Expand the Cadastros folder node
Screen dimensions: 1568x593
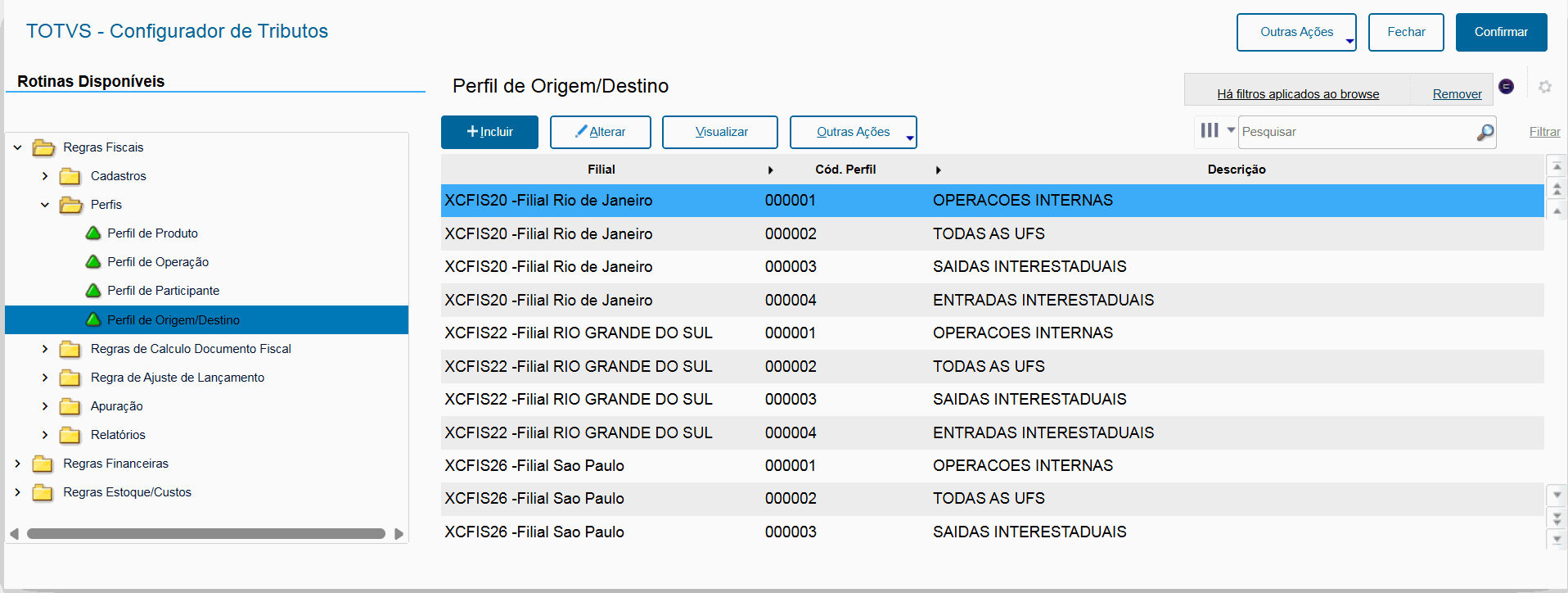point(45,176)
